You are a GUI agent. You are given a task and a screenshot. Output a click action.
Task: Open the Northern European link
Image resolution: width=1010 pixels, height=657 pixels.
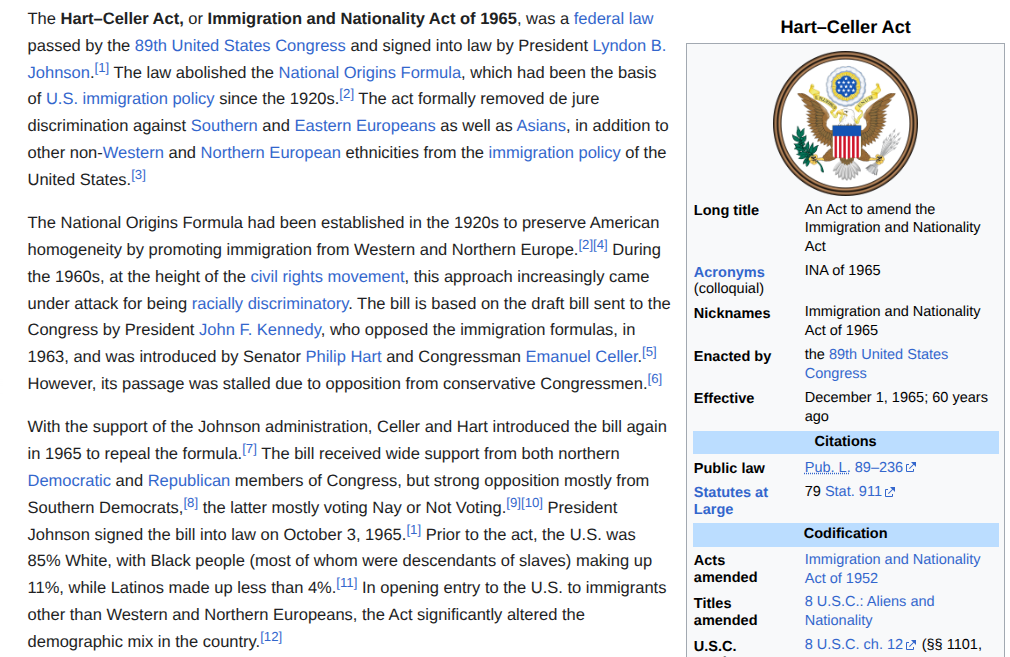coord(271,153)
